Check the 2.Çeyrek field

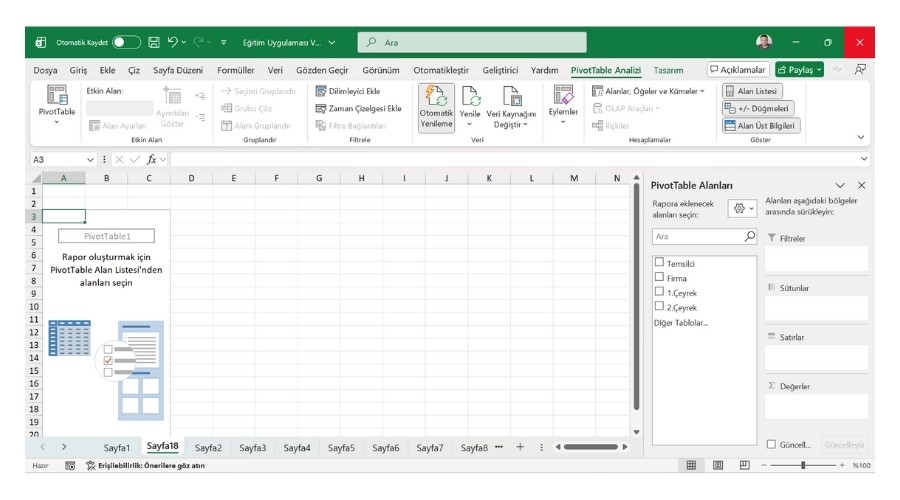click(660, 306)
